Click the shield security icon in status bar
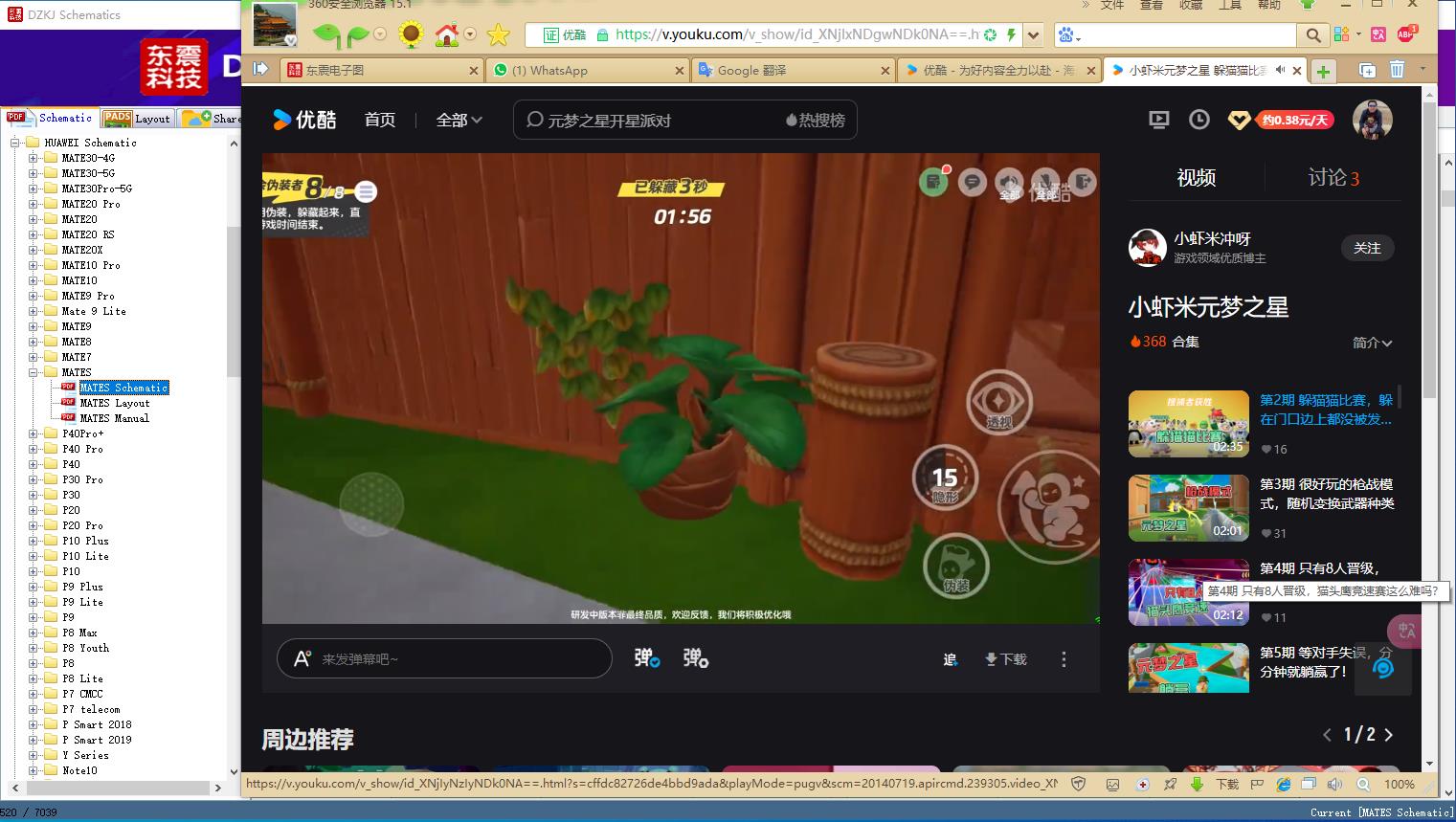The height and width of the screenshot is (822, 1456). pos(1079,784)
